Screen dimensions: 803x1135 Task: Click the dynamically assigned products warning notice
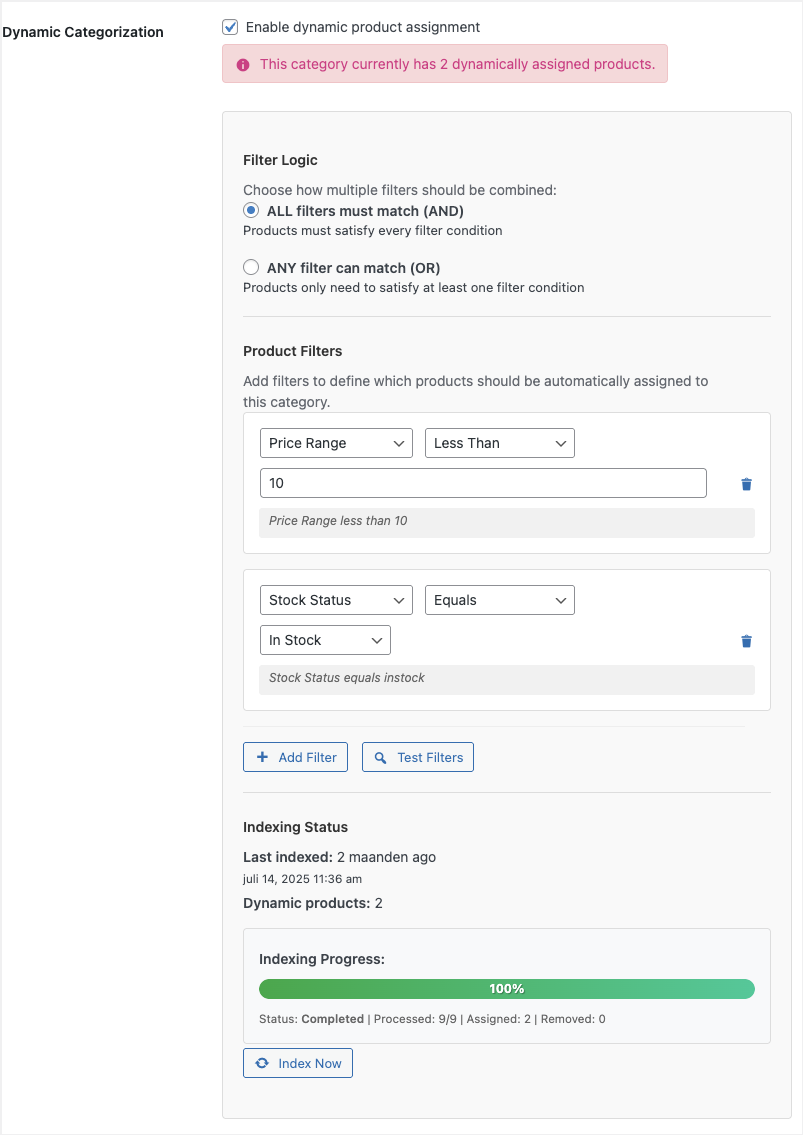pyautogui.click(x=444, y=63)
